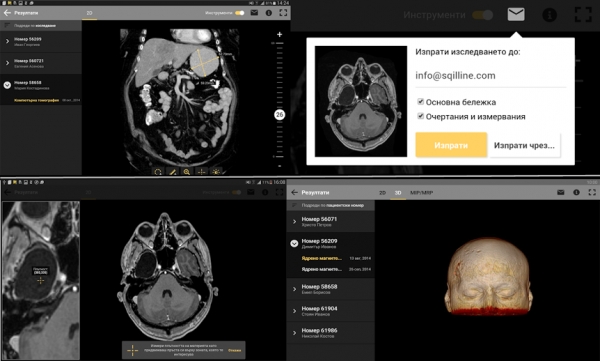Switch to the MIP/MRP tab
The image size is (600, 361).
click(421, 193)
